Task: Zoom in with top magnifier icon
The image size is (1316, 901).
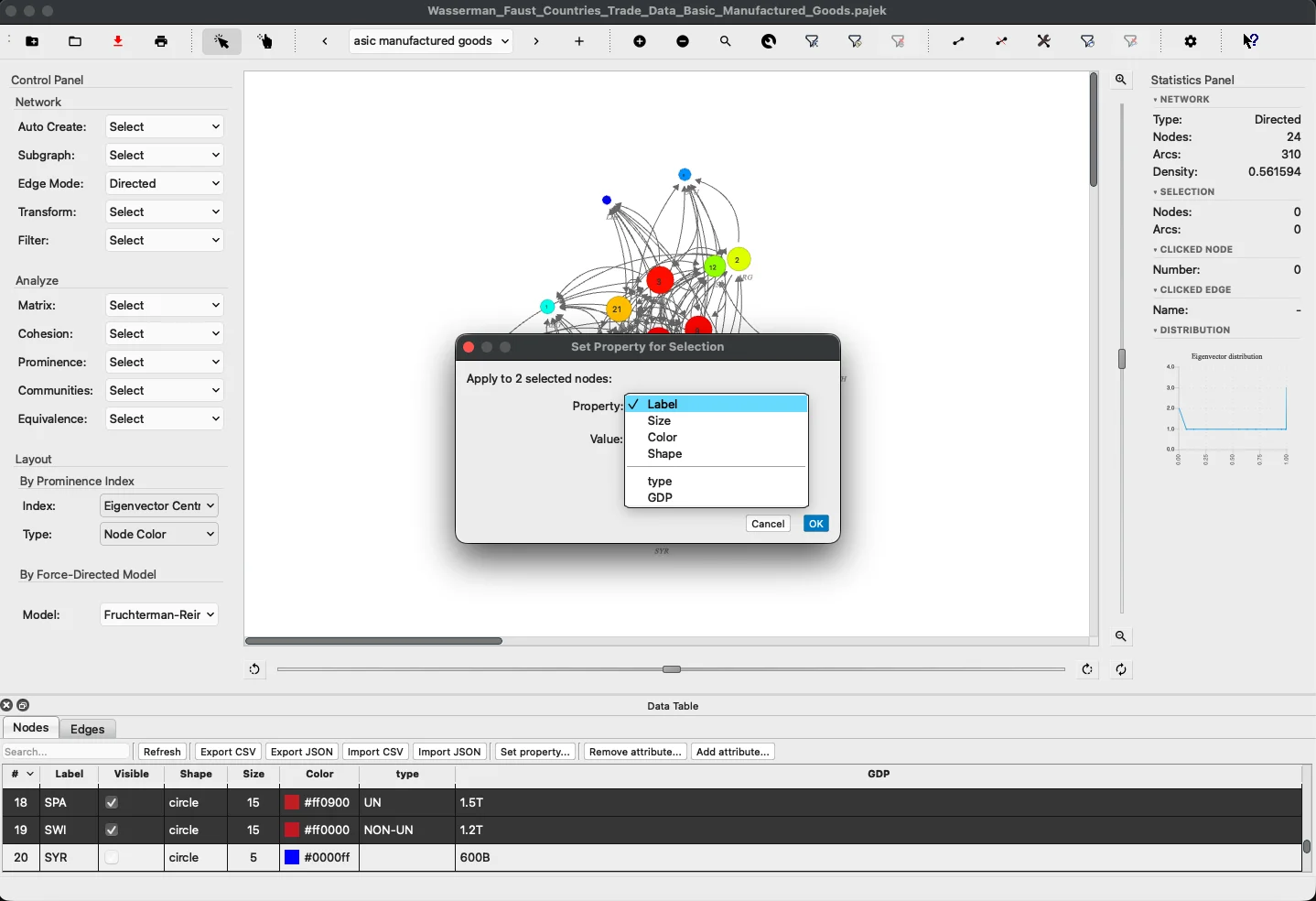Action: pyautogui.click(x=1122, y=81)
